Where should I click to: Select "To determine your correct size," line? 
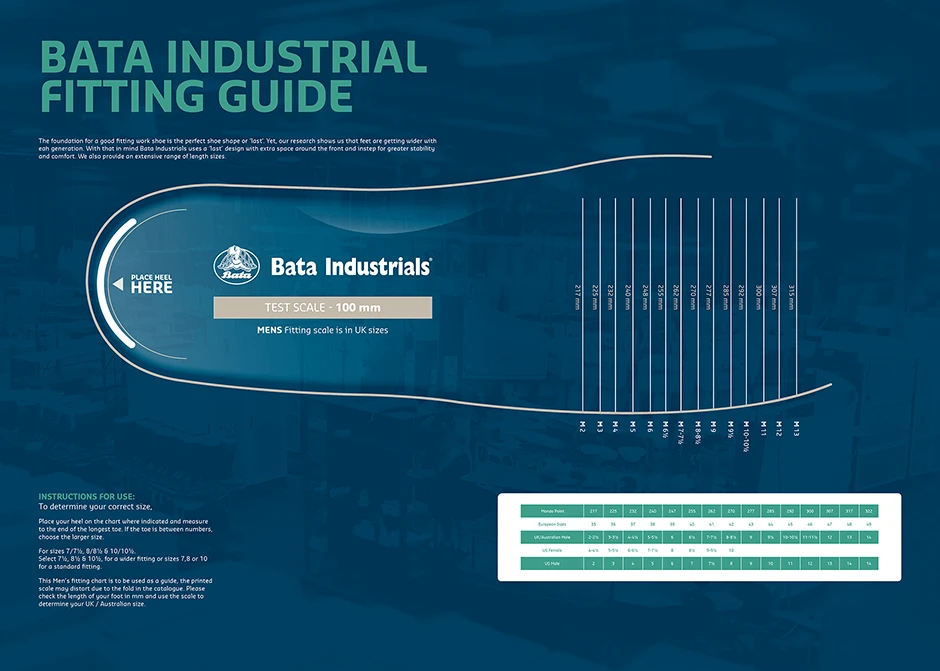(x=95, y=507)
